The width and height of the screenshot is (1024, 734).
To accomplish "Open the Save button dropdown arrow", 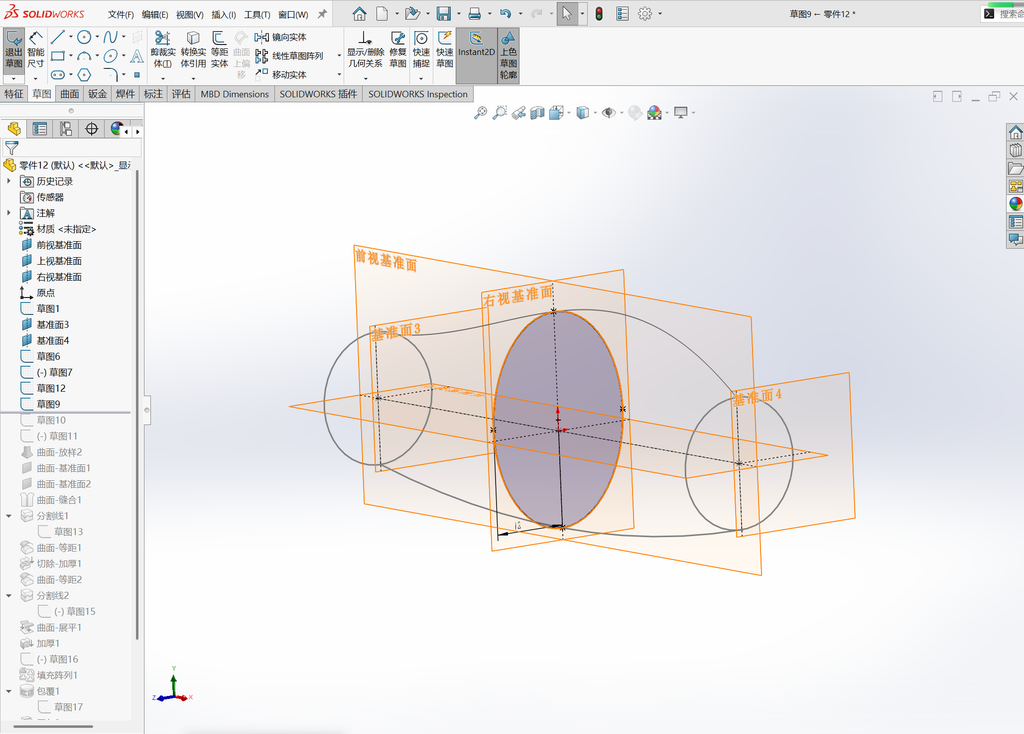I will coord(458,14).
